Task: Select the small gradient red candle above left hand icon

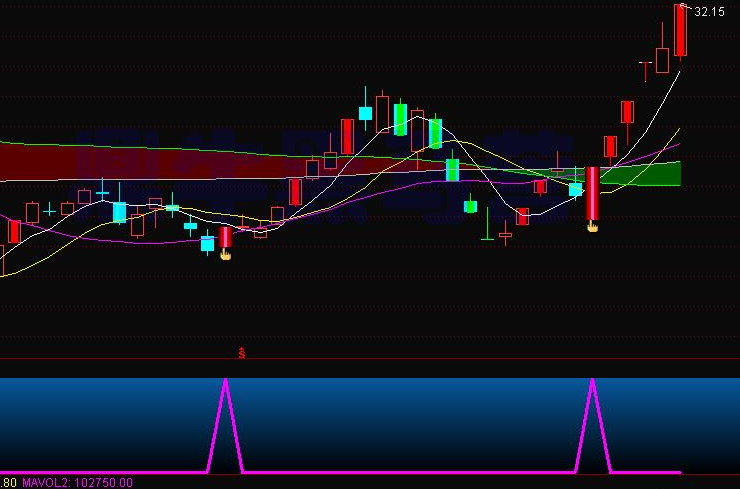Action: point(226,237)
